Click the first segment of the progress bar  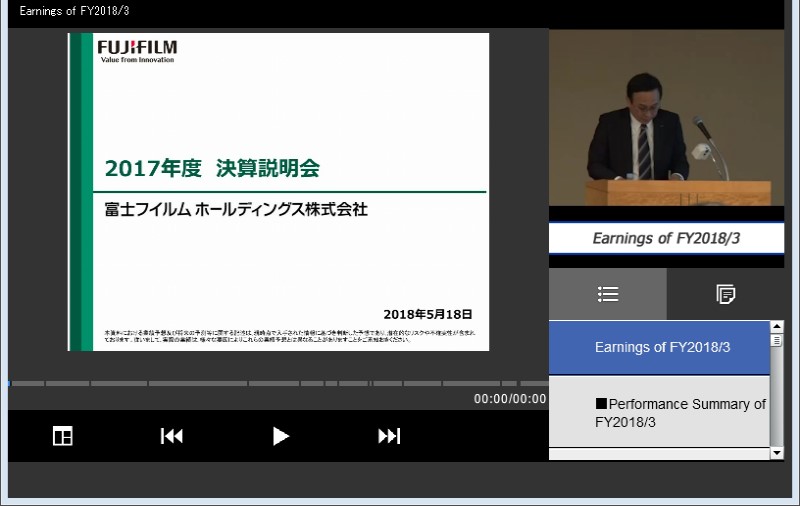point(28,383)
